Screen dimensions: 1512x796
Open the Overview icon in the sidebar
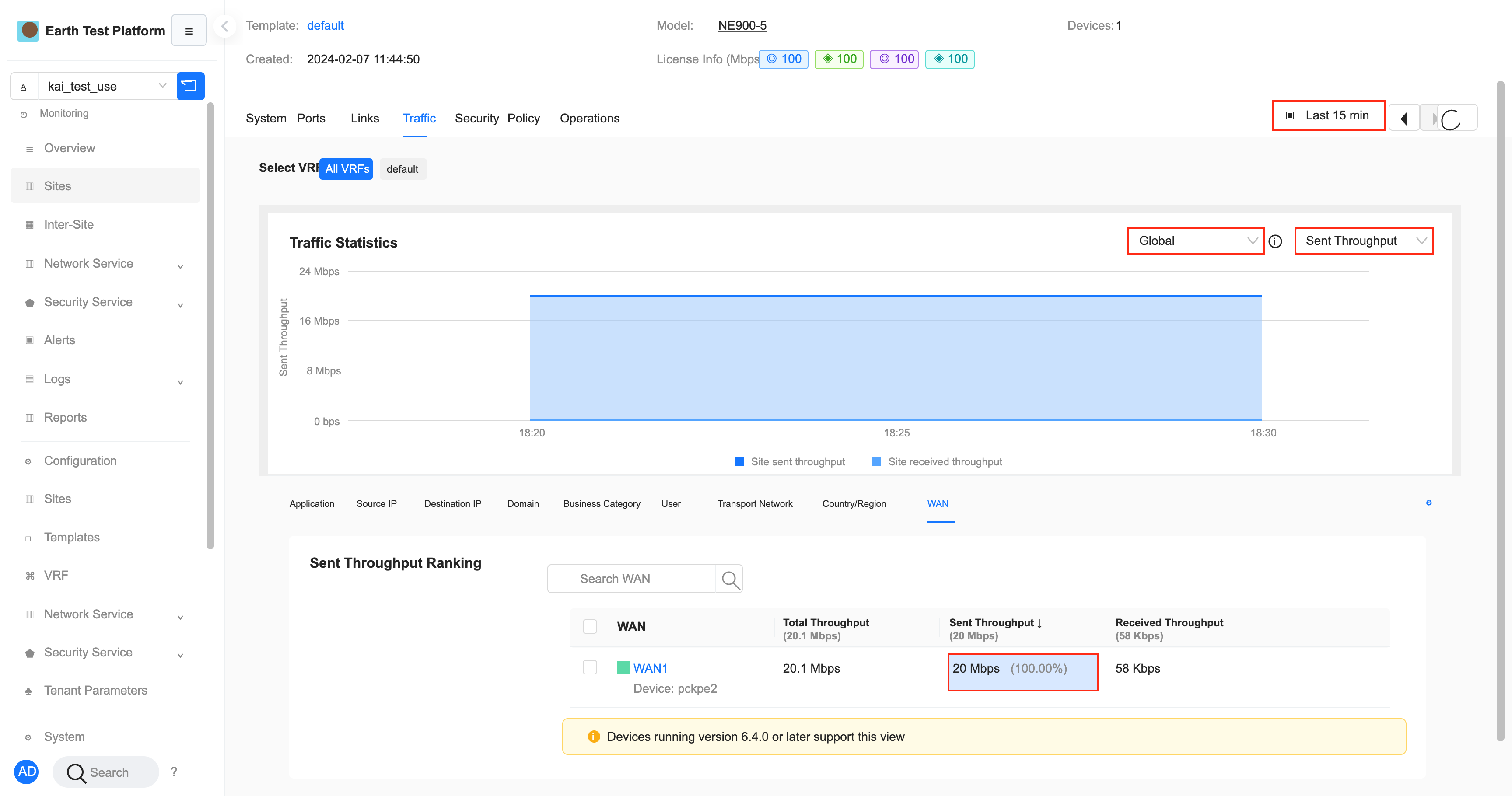click(x=29, y=149)
